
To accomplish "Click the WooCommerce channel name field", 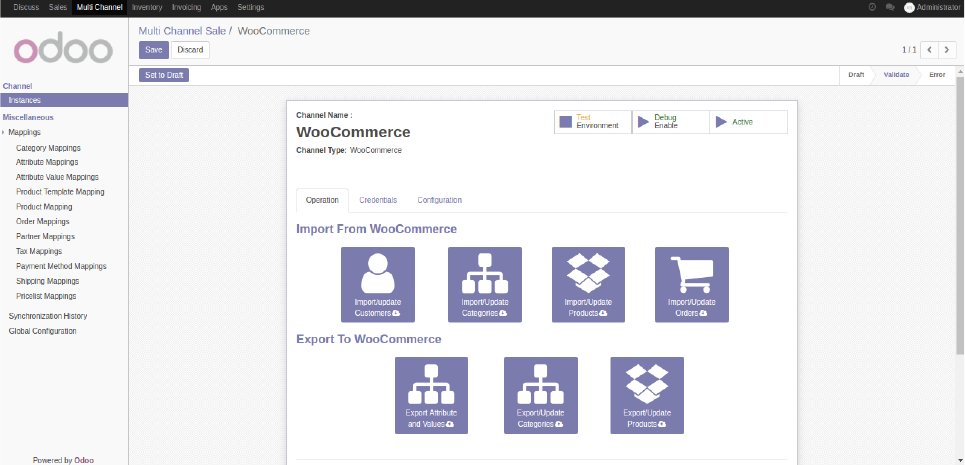I will [353, 132].
